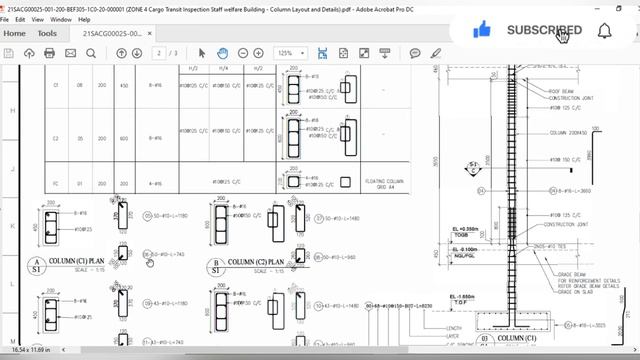Open the Edit menu
The image size is (640, 360).
[20, 19]
